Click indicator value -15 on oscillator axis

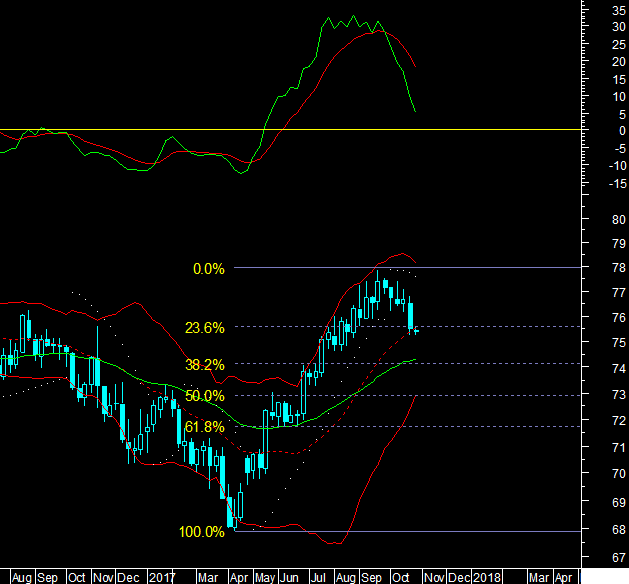(x=617, y=184)
